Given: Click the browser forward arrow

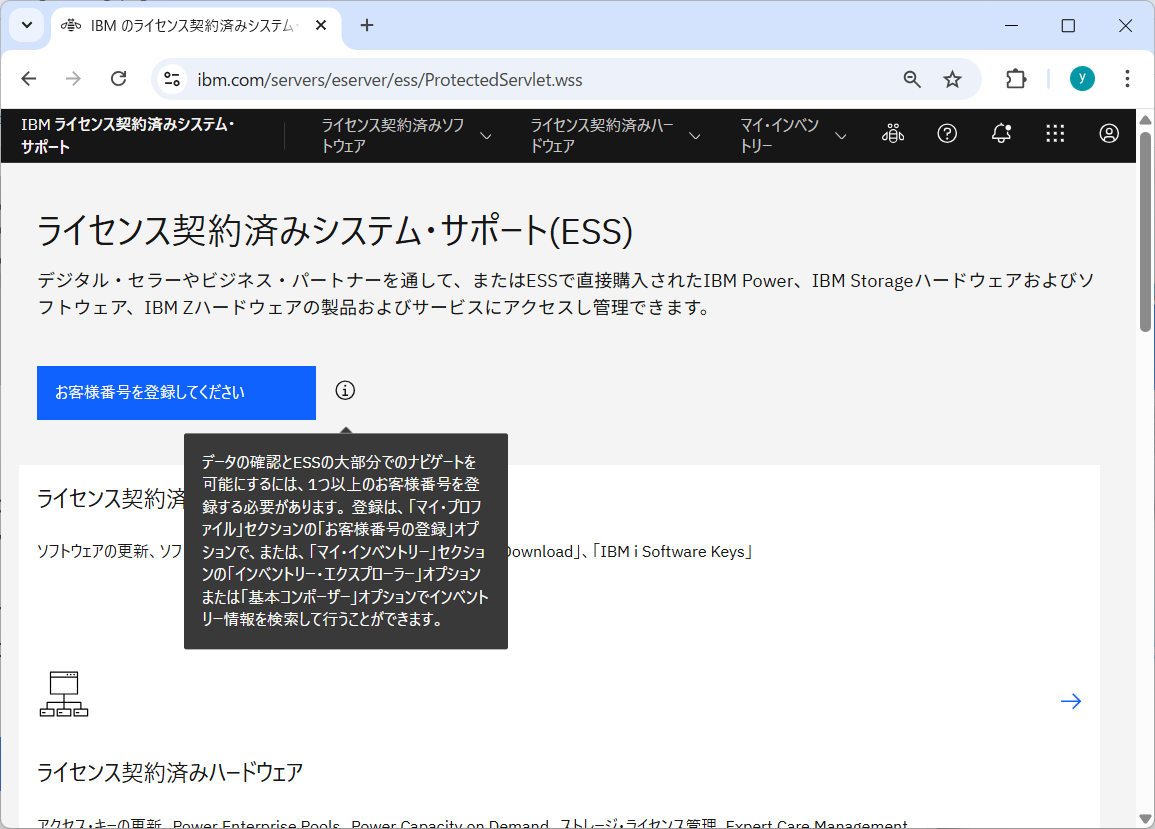Looking at the screenshot, I should (x=73, y=79).
